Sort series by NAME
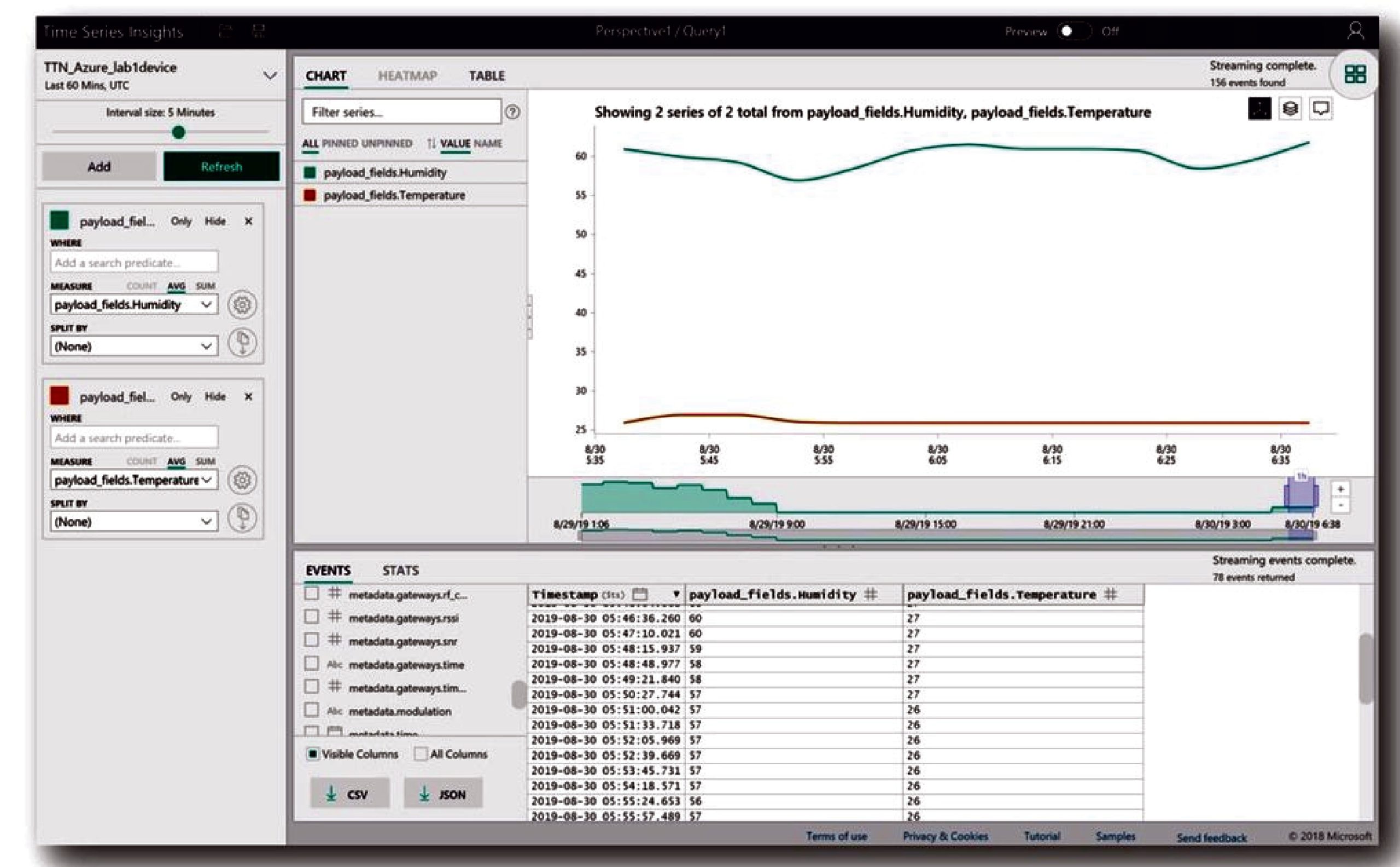This screenshot has height=867, width=1400. [x=487, y=143]
